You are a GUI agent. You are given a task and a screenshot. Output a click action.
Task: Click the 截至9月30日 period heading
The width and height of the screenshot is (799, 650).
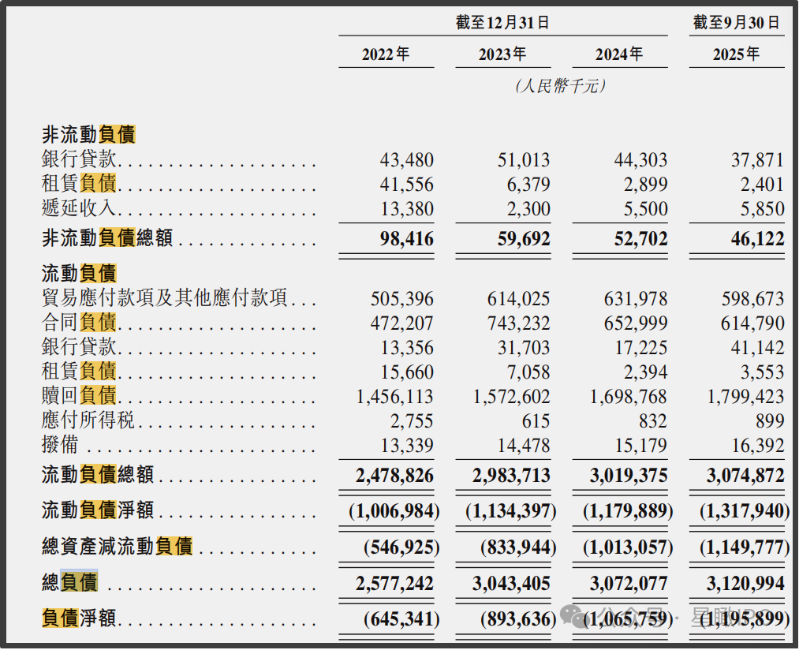pos(736,22)
